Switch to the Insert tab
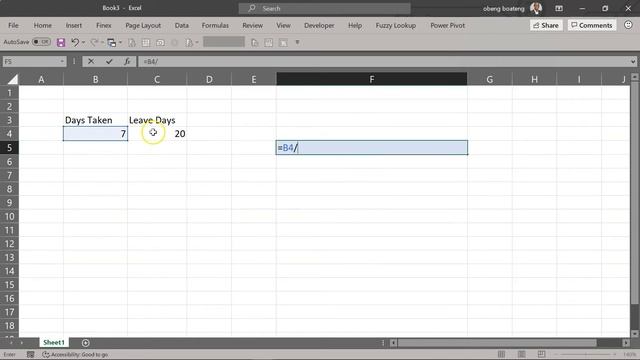640x360 pixels. click(x=74, y=25)
